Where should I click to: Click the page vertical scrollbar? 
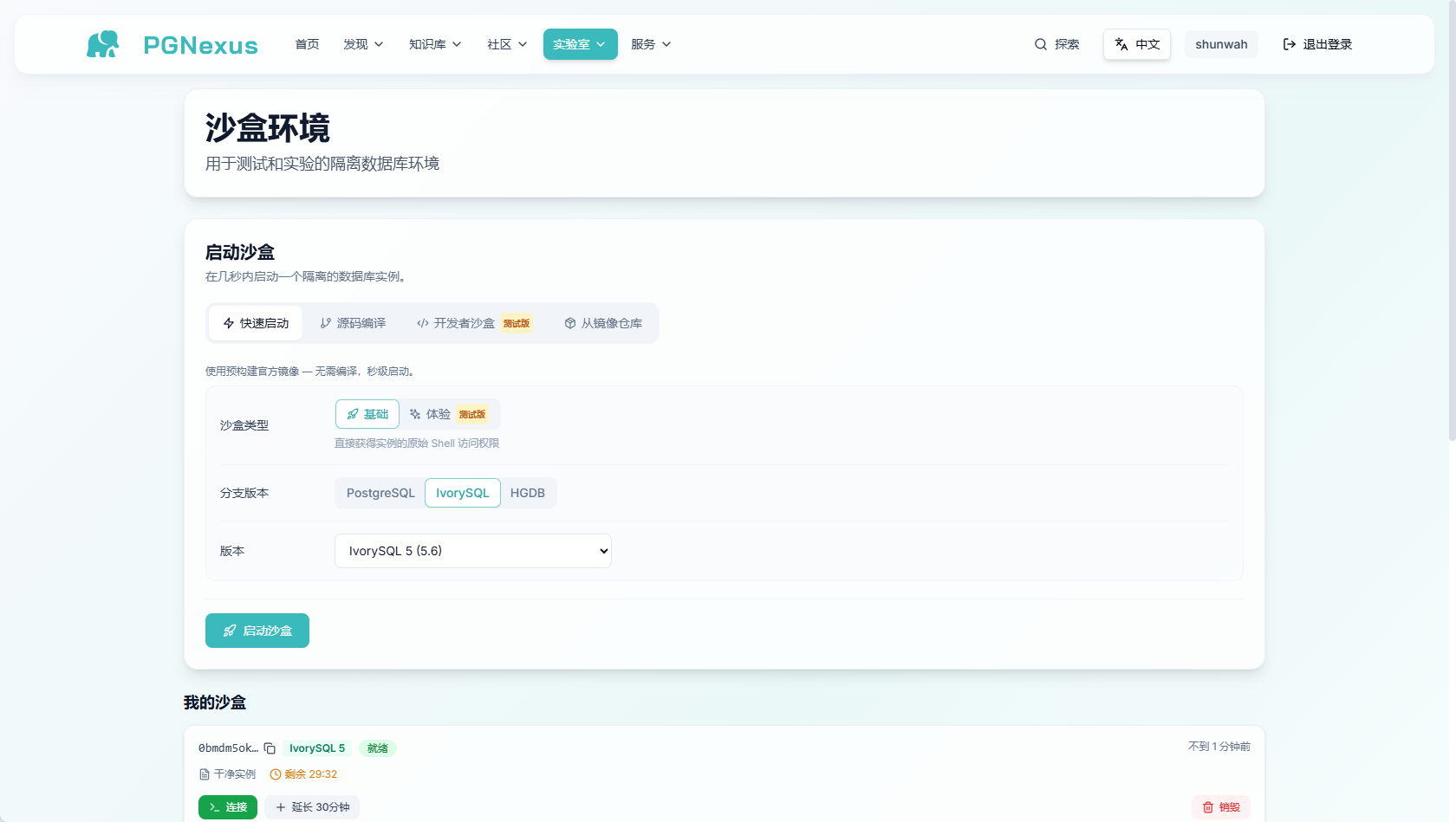pyautogui.click(x=1452, y=221)
